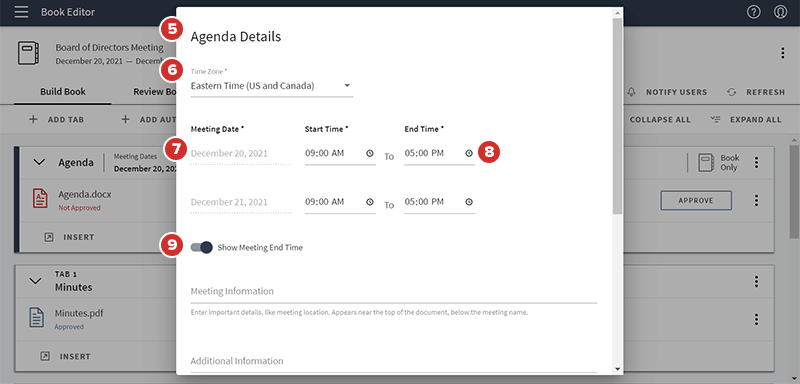Screen dimensions: 800x384
Task: Click the Book Only icon in Agenda
Action: 706,163
